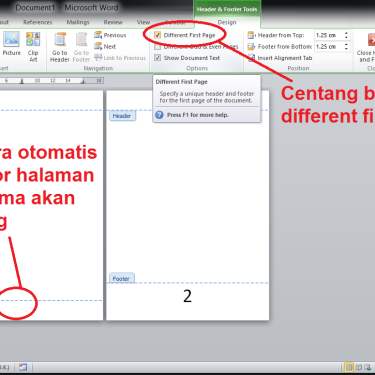This screenshot has width=375, height=375.
Task: Switch to Web Layout view icon
Action: (x=368, y=367)
